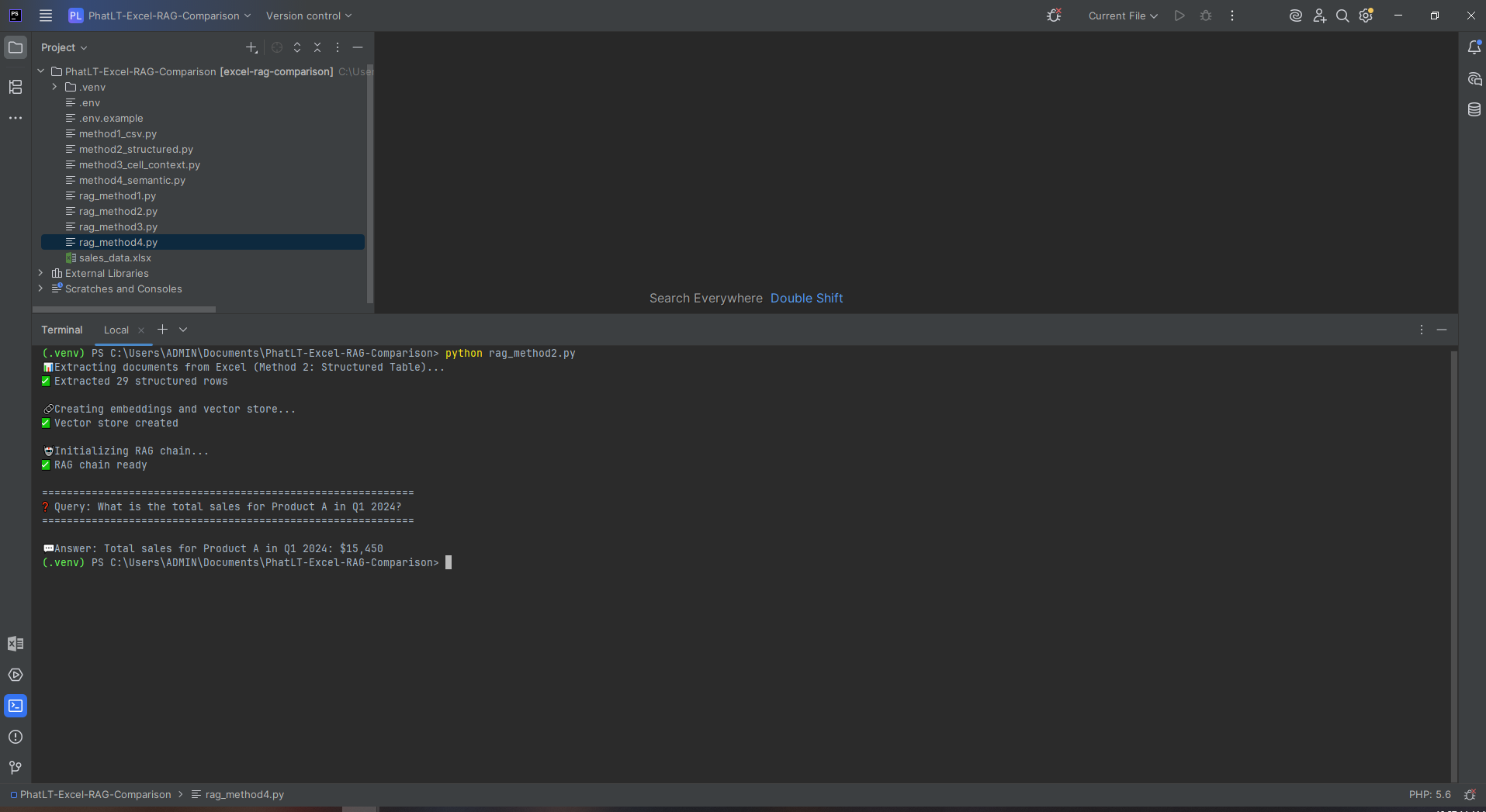The width and height of the screenshot is (1486, 812).
Task: Open the Version control menu
Action: (x=308, y=16)
